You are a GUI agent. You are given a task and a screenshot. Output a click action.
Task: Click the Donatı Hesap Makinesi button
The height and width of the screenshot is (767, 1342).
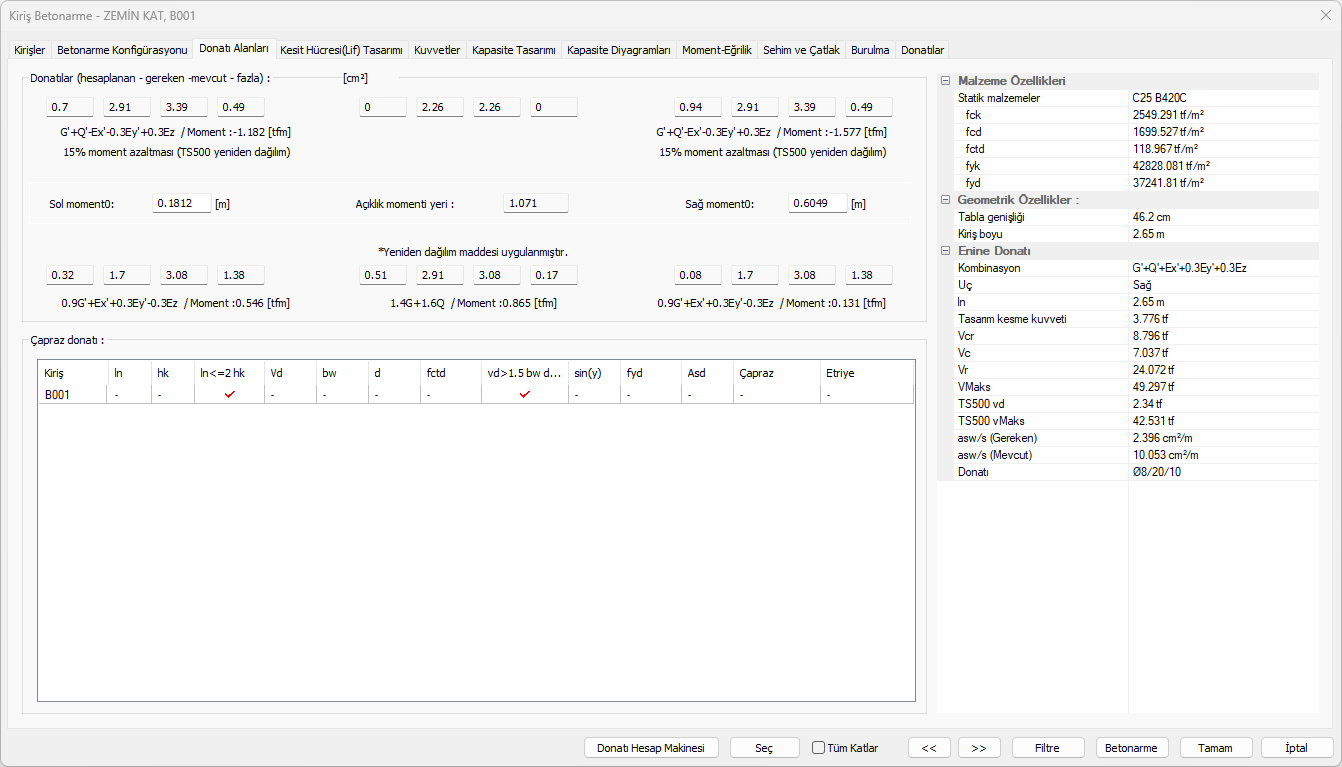(651, 748)
